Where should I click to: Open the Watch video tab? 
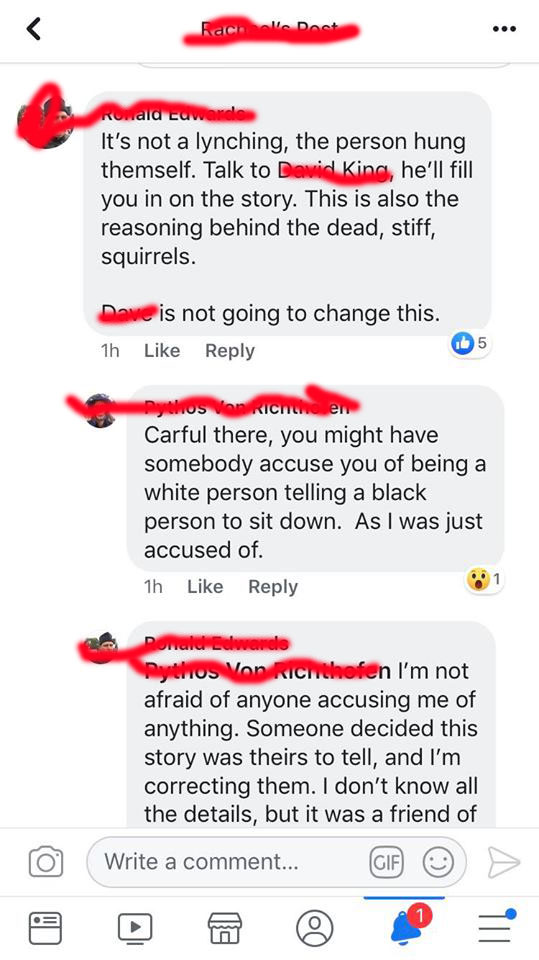tap(135, 928)
